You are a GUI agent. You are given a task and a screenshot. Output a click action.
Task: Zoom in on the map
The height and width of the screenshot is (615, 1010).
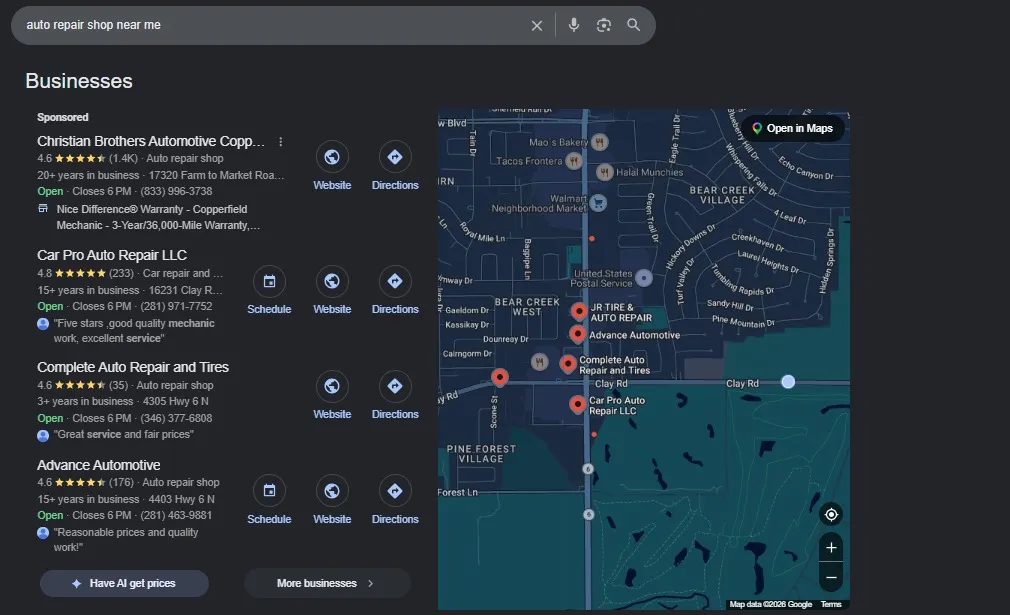coord(831,547)
